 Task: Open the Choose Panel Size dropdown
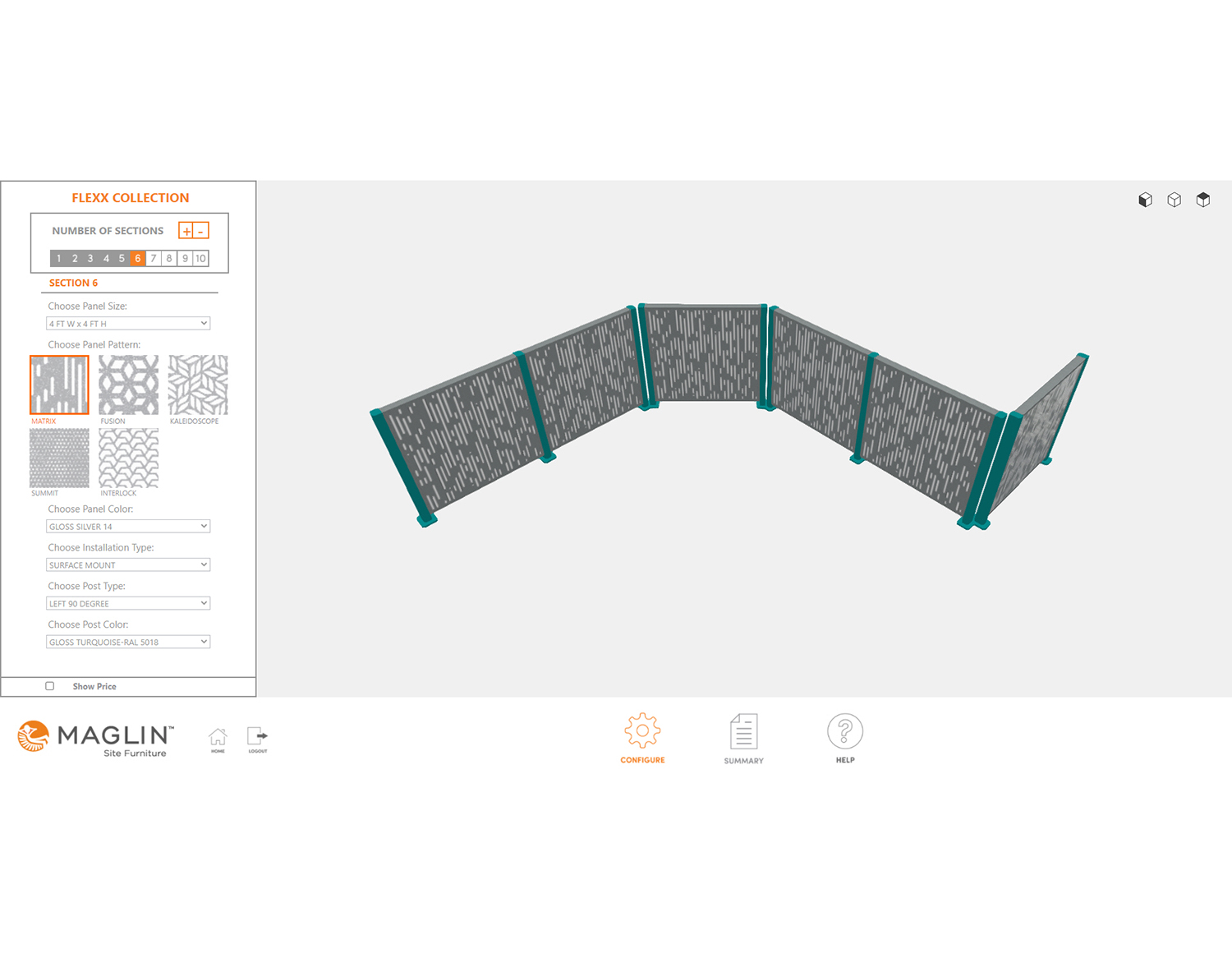point(128,324)
